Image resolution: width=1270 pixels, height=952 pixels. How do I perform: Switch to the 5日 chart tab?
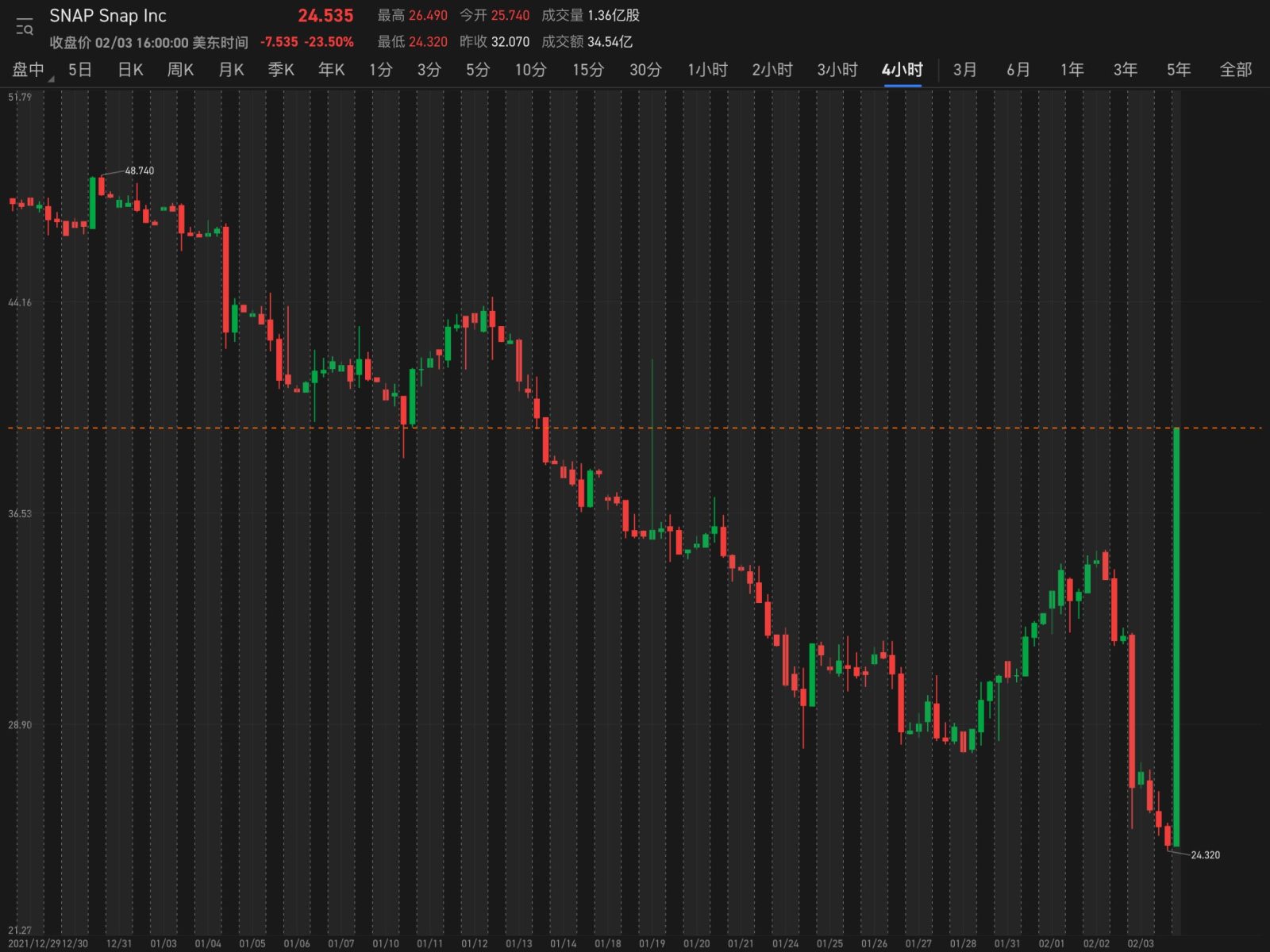click(x=79, y=70)
